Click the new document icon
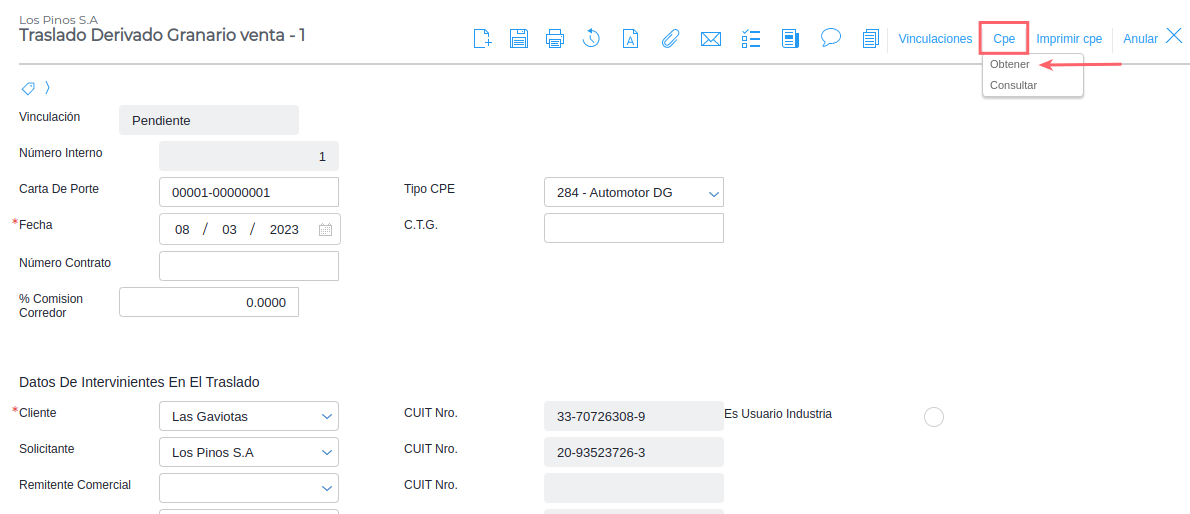This screenshot has width=1190, height=514. tap(482, 38)
